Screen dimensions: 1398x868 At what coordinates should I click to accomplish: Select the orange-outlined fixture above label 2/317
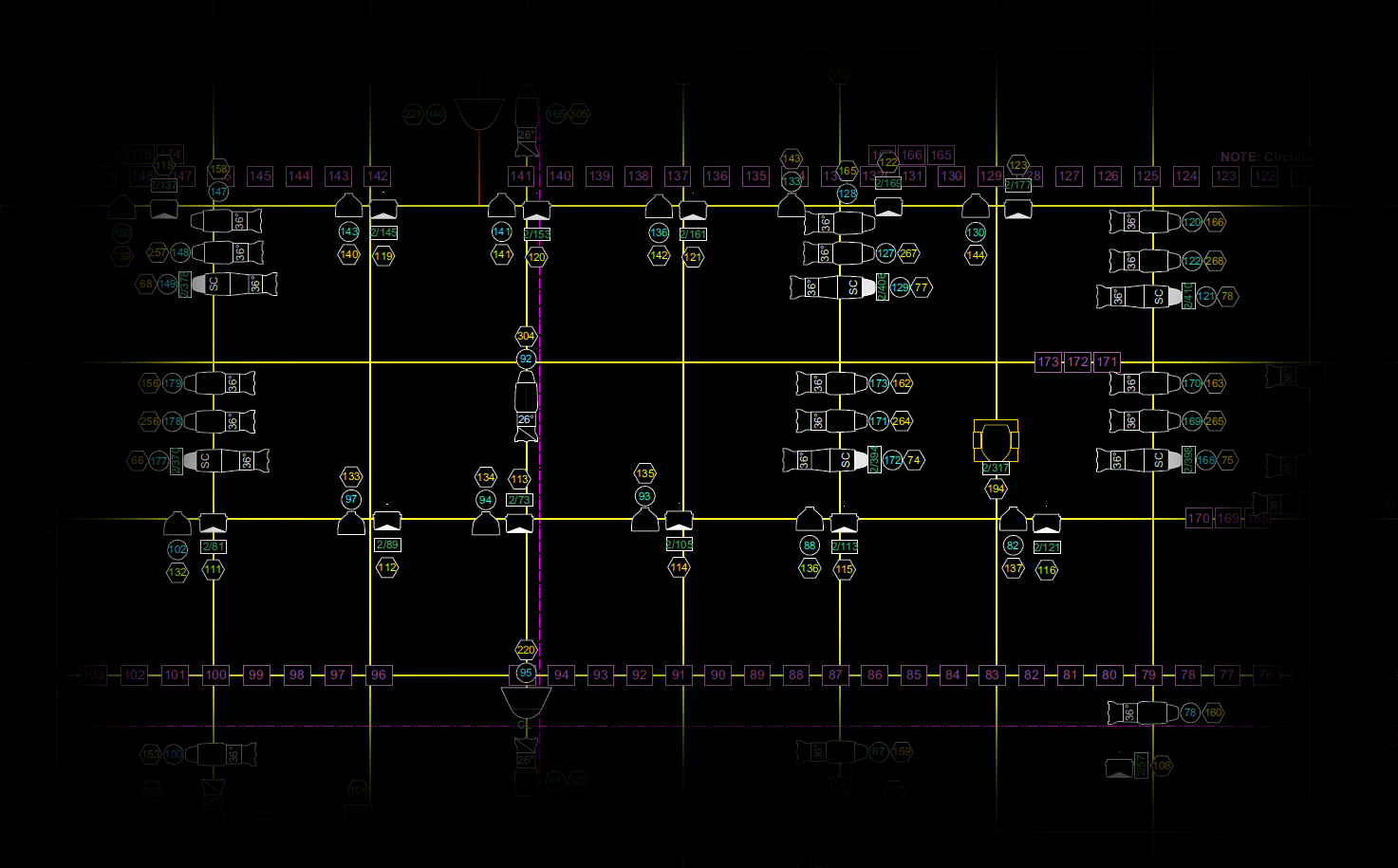[x=996, y=440]
